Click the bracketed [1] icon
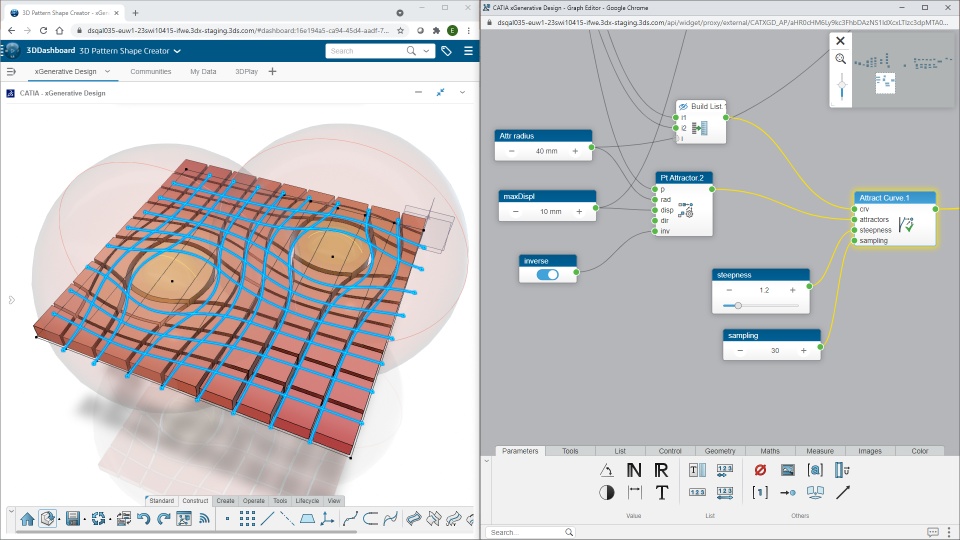960x540 pixels. point(760,492)
